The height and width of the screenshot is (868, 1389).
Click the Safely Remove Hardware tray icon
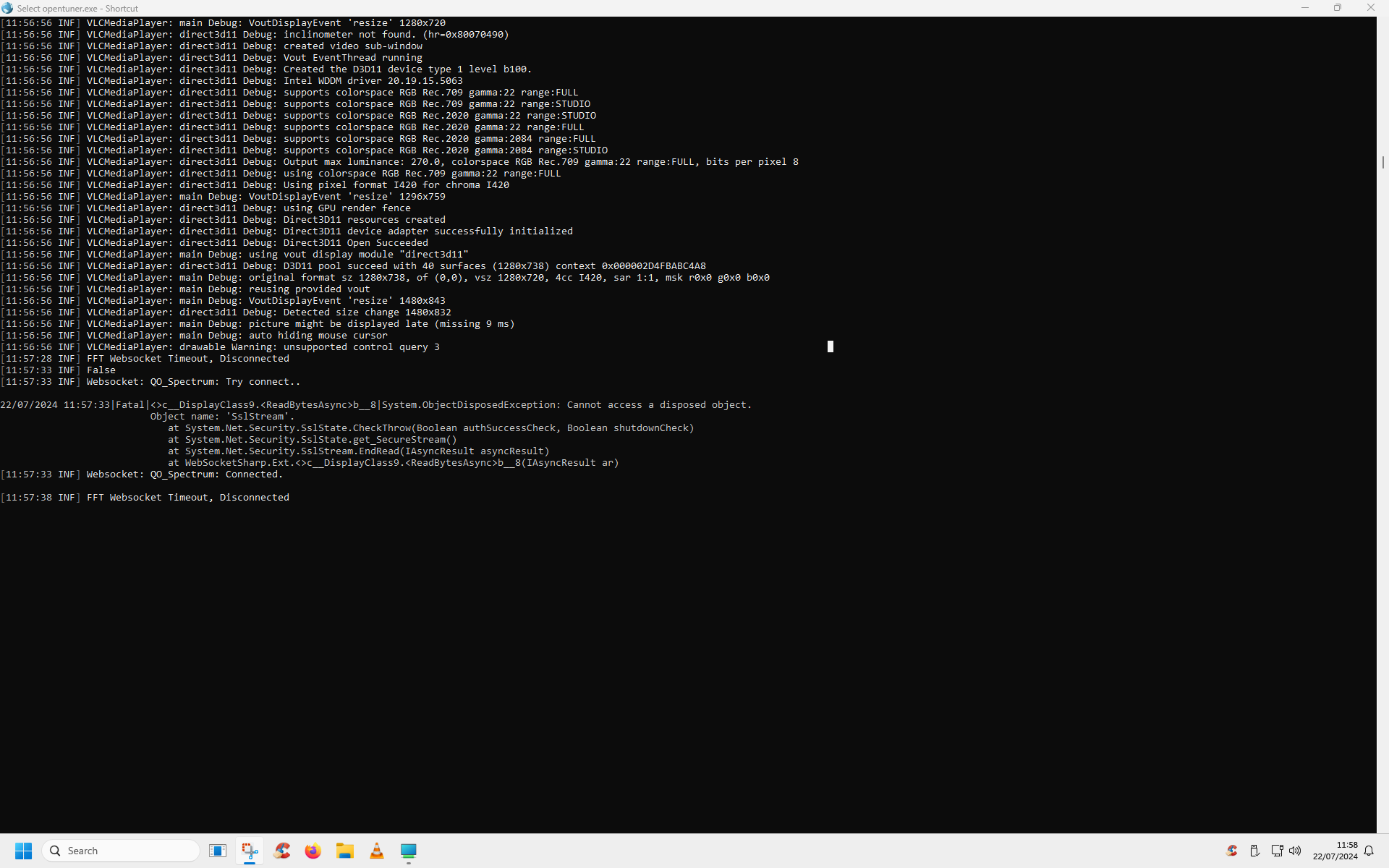click(x=1254, y=851)
